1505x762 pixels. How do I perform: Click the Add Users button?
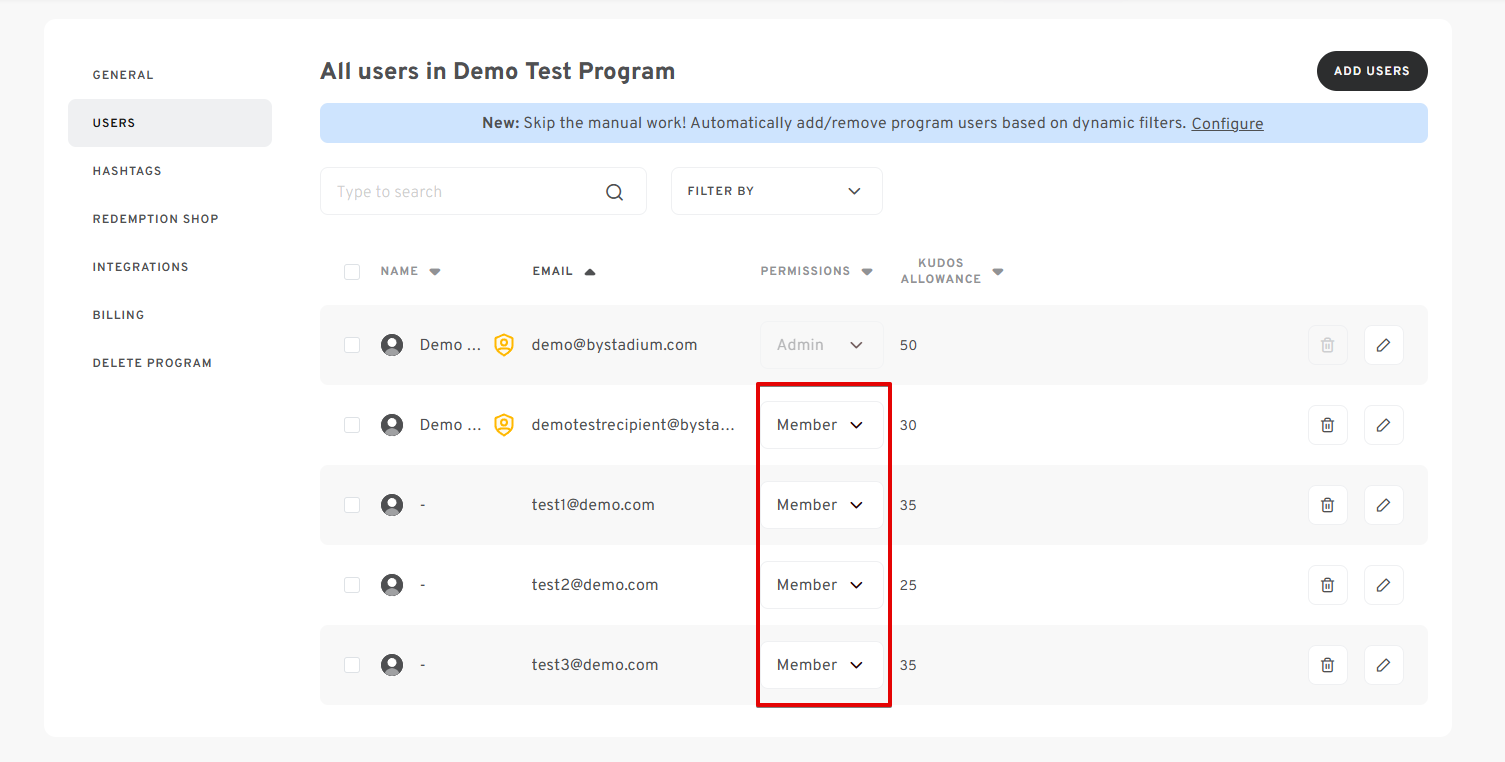pyautogui.click(x=1371, y=71)
